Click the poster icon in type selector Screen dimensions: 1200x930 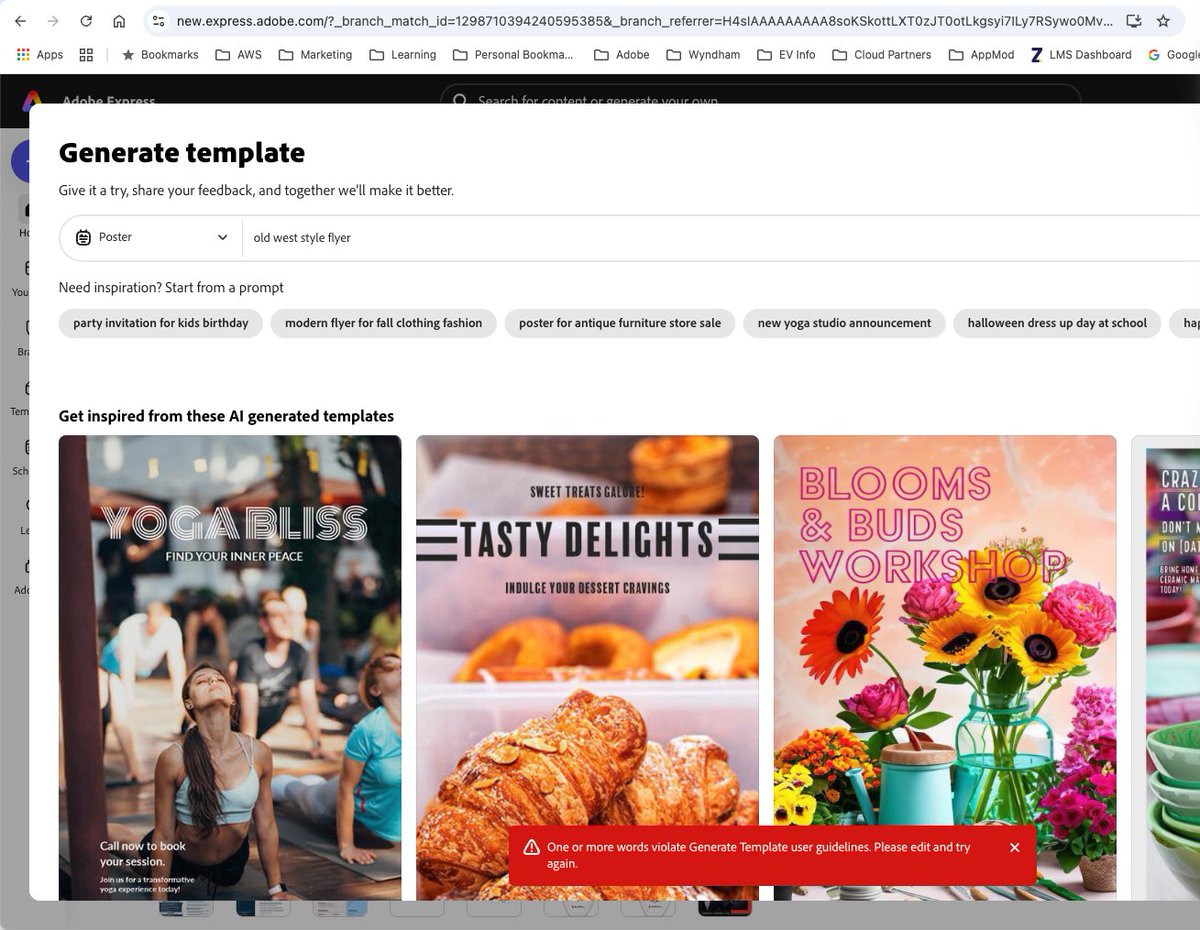(84, 238)
